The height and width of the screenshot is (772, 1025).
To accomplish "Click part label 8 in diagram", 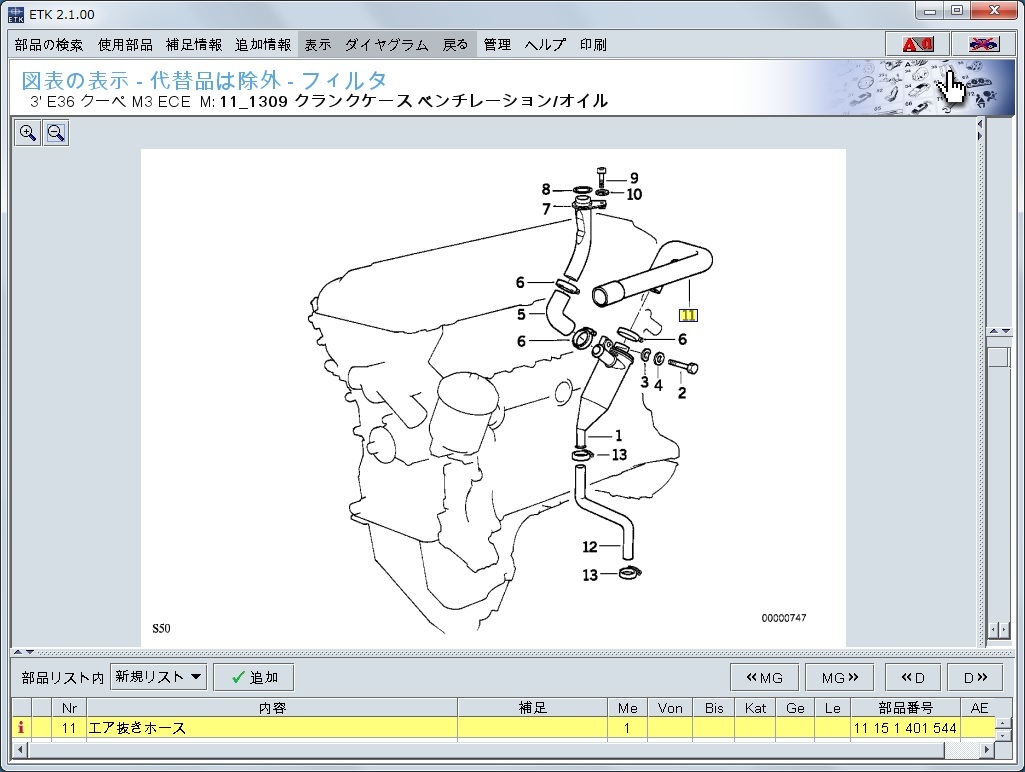I will pyautogui.click(x=546, y=190).
